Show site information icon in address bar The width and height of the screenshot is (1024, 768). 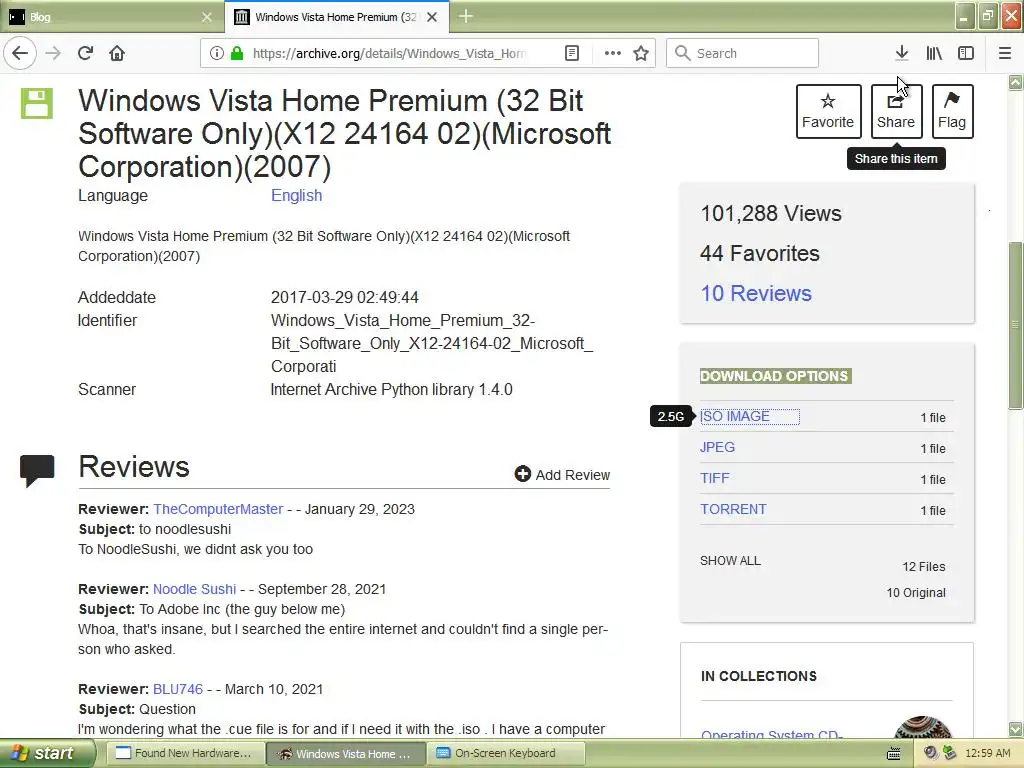point(216,53)
